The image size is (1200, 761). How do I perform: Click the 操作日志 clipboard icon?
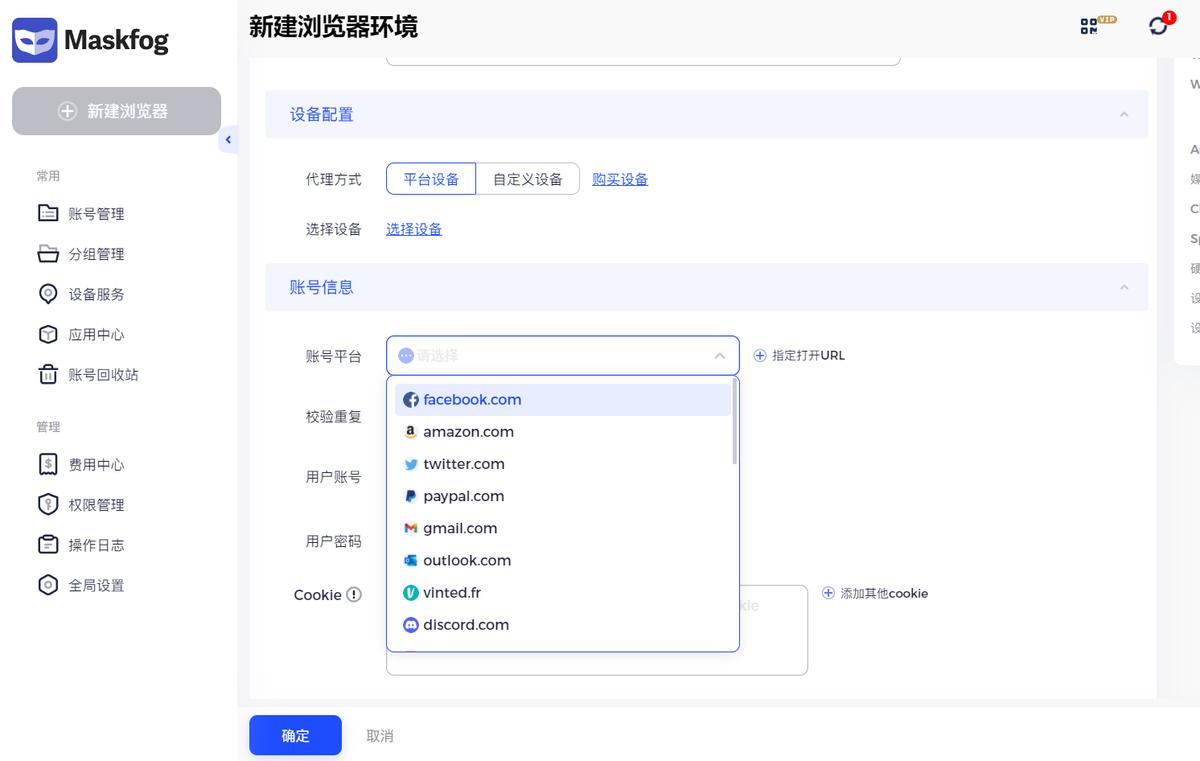pos(48,545)
